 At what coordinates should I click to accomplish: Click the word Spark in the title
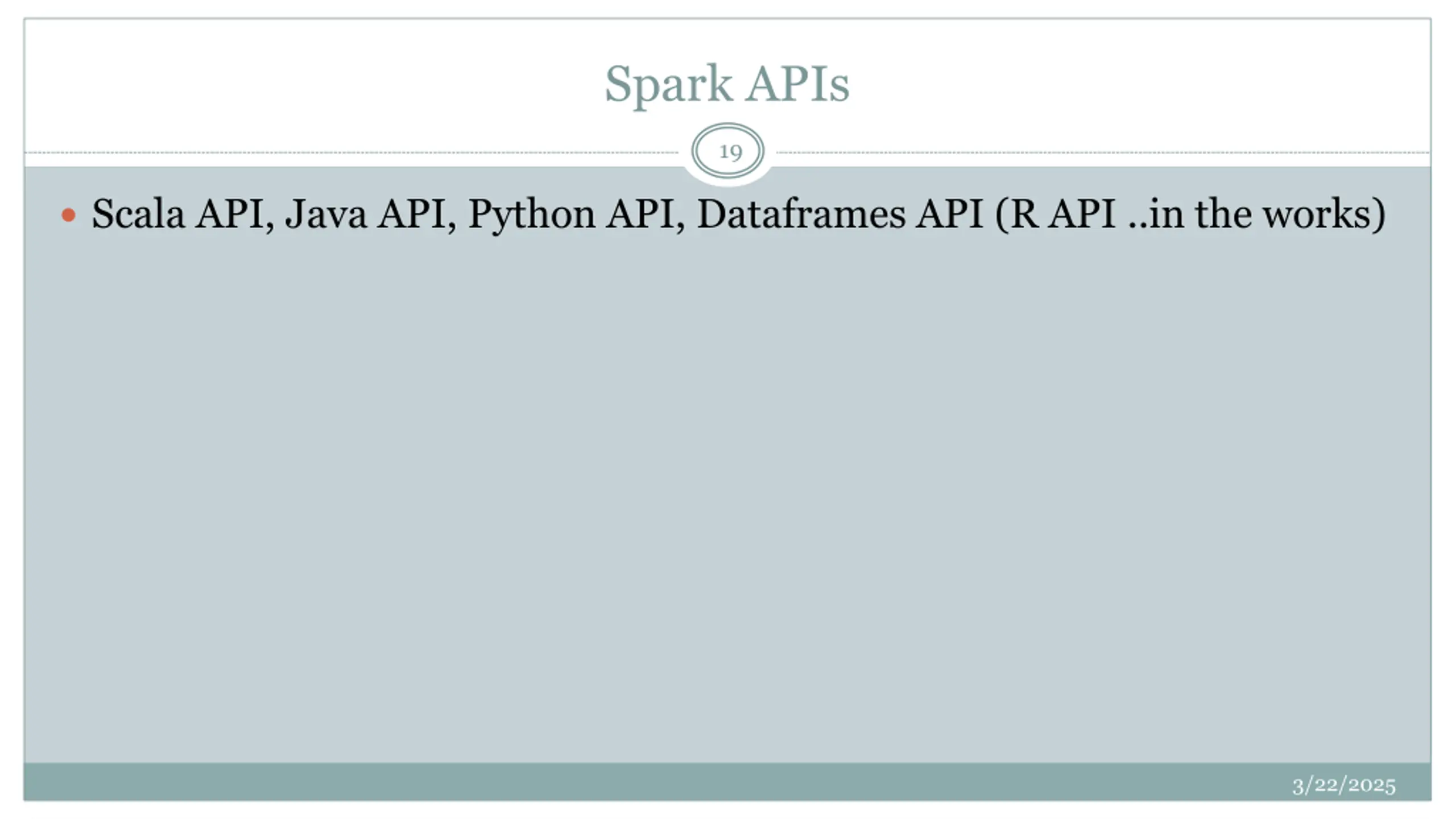(668, 85)
